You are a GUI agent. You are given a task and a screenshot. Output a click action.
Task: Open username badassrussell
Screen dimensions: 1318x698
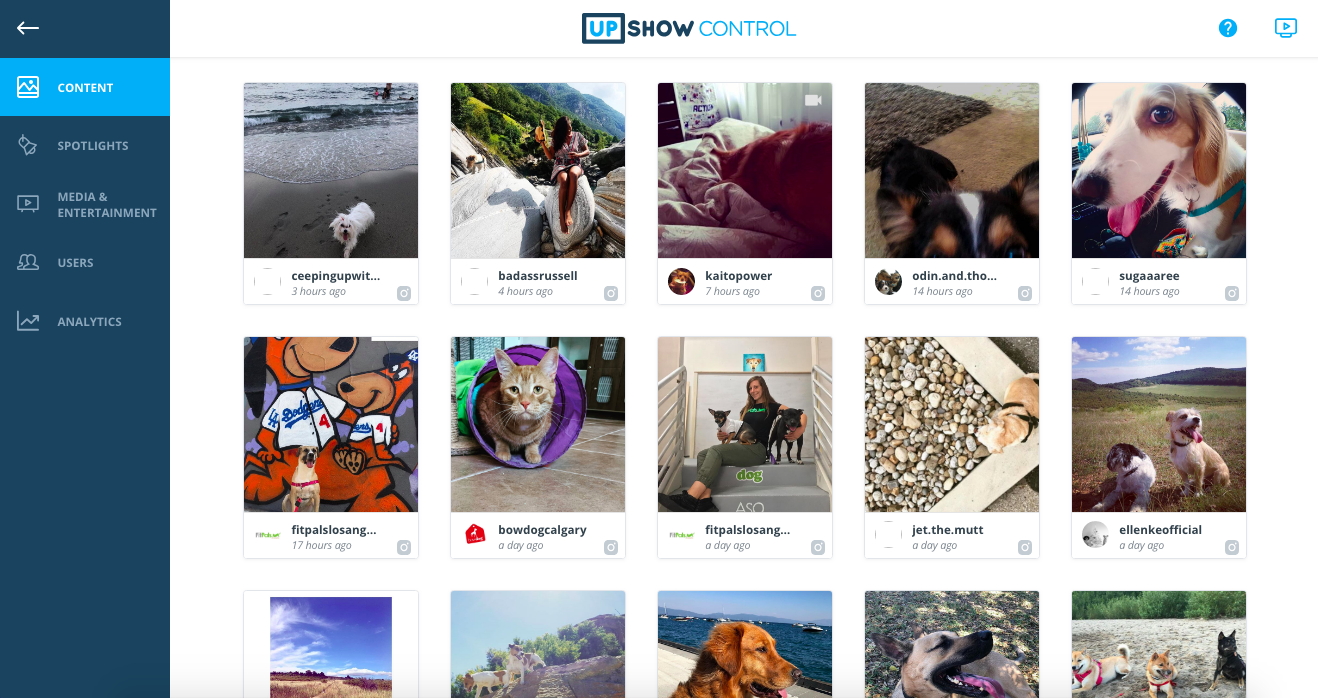point(538,276)
